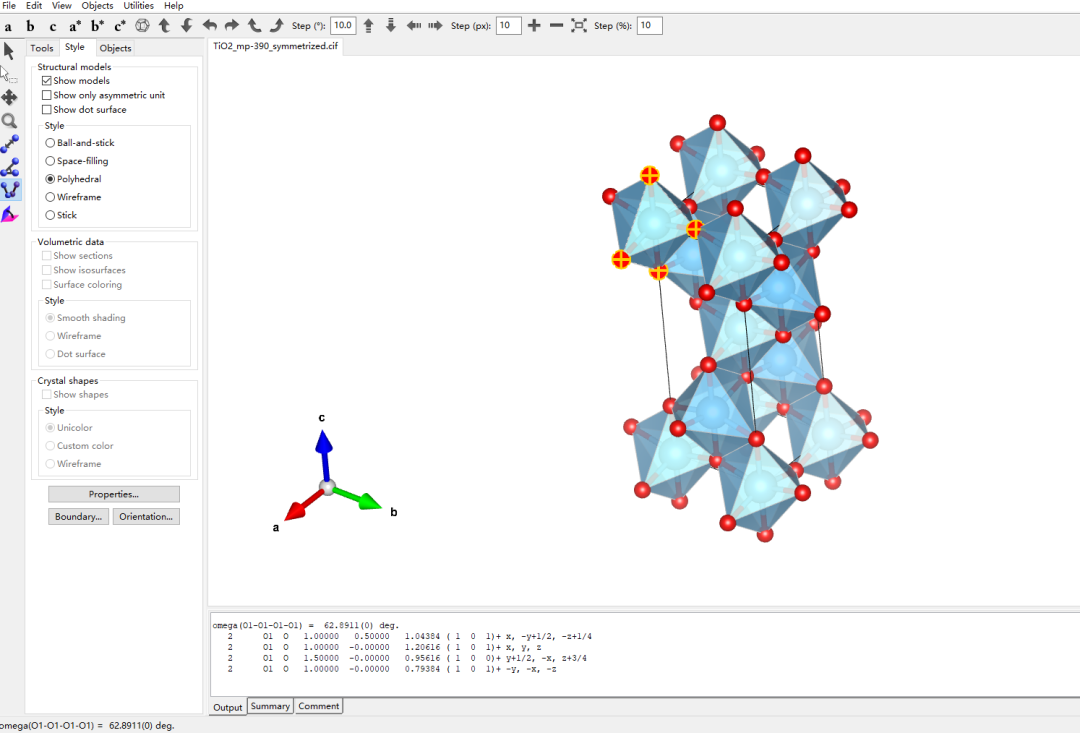Screen dimensions: 1080x733
Task: Open the Objects menu in menu bar
Action: (97, 6)
